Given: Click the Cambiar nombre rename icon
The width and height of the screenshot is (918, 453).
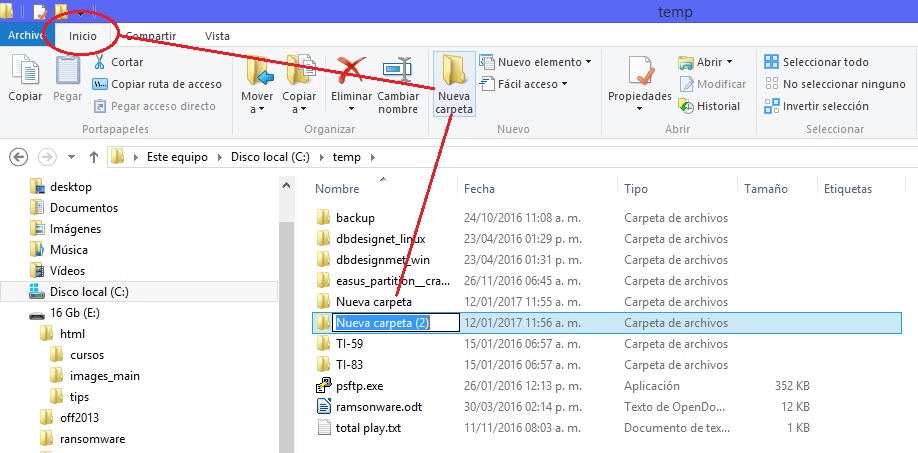Looking at the screenshot, I should click(397, 72).
